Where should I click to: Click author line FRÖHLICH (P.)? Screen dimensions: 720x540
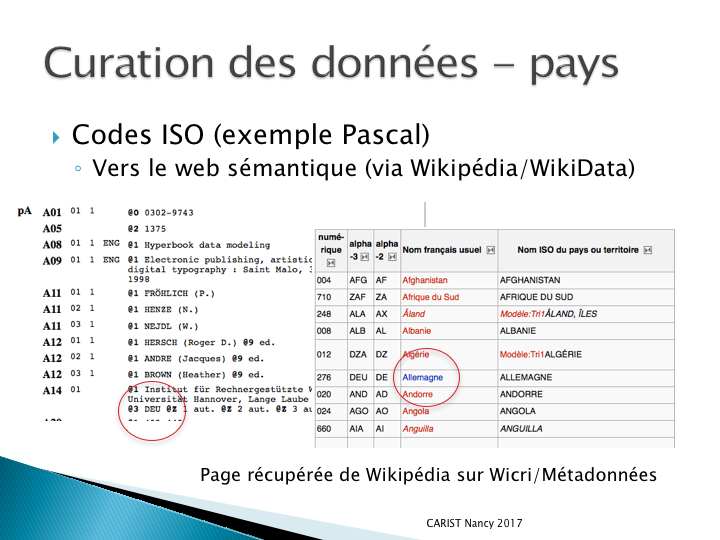(x=180, y=293)
